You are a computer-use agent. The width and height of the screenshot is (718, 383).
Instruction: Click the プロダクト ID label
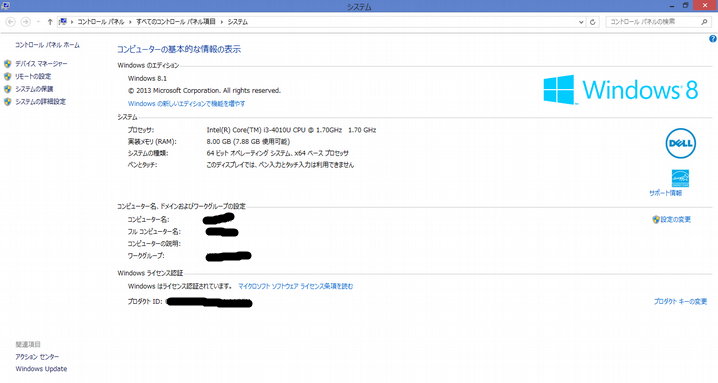145,301
